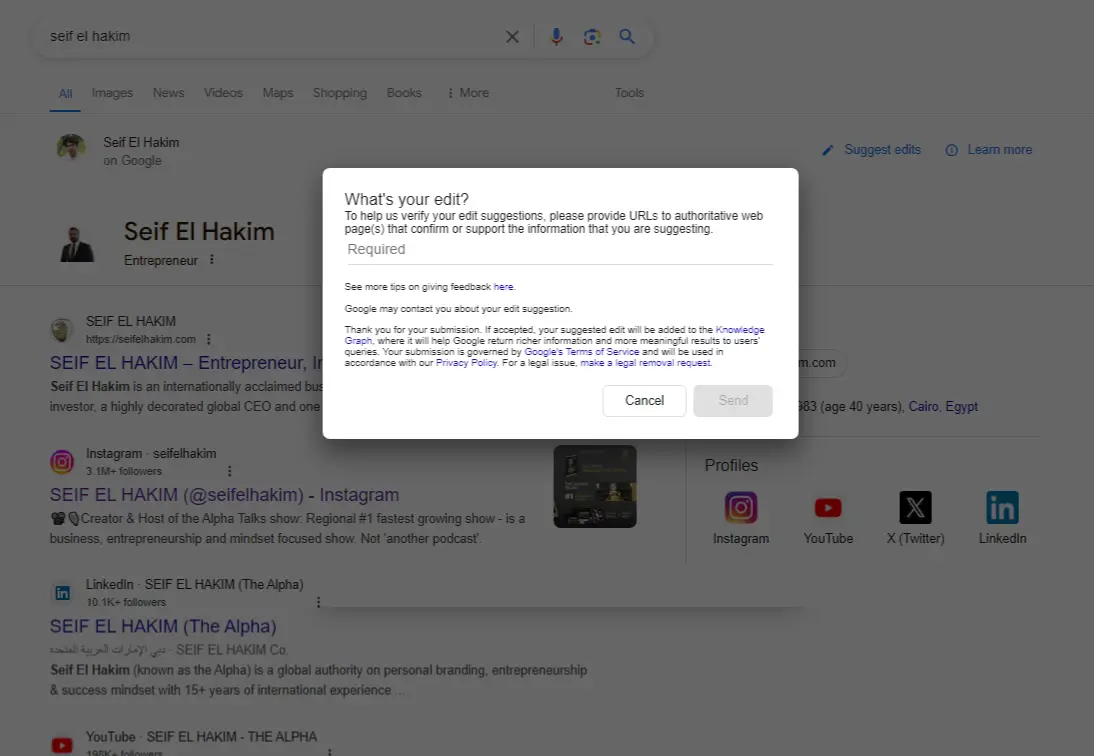Screen dimensions: 1094x756
Task: Start voice search with the microphone icon
Action: coord(556,36)
